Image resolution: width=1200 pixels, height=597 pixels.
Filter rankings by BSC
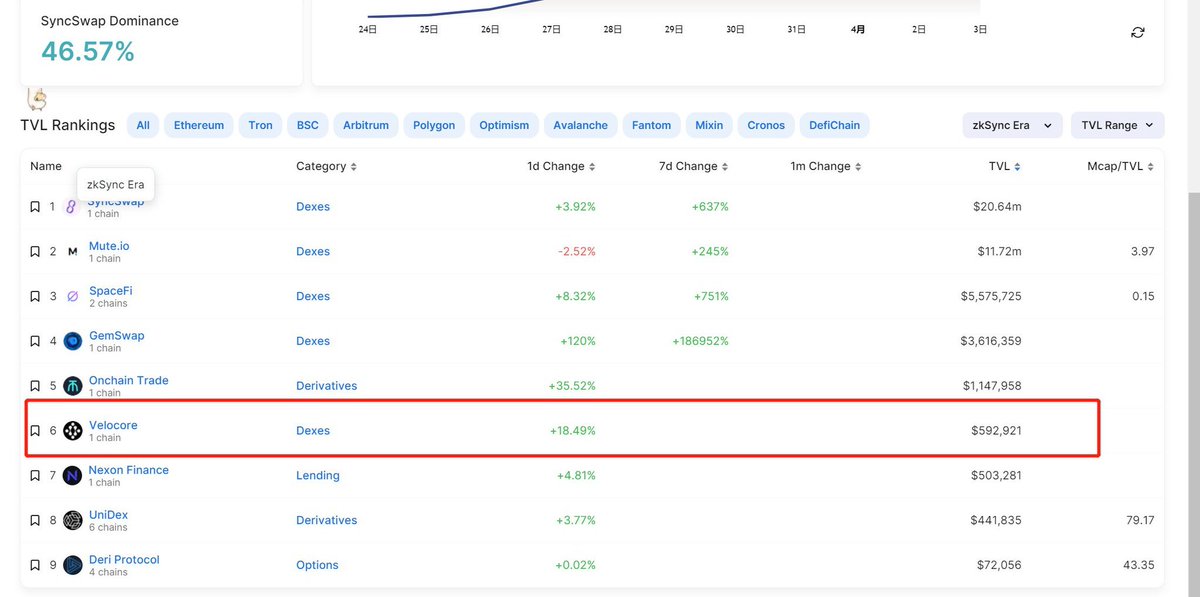pyautogui.click(x=308, y=125)
